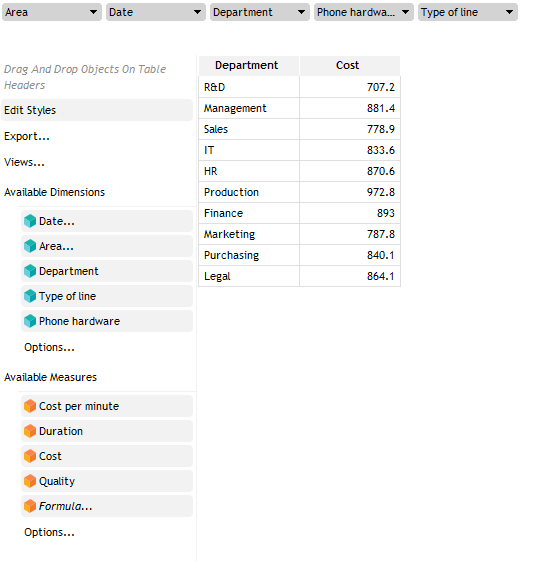
Task: Open the Date filter dropdown
Action: [156, 12]
